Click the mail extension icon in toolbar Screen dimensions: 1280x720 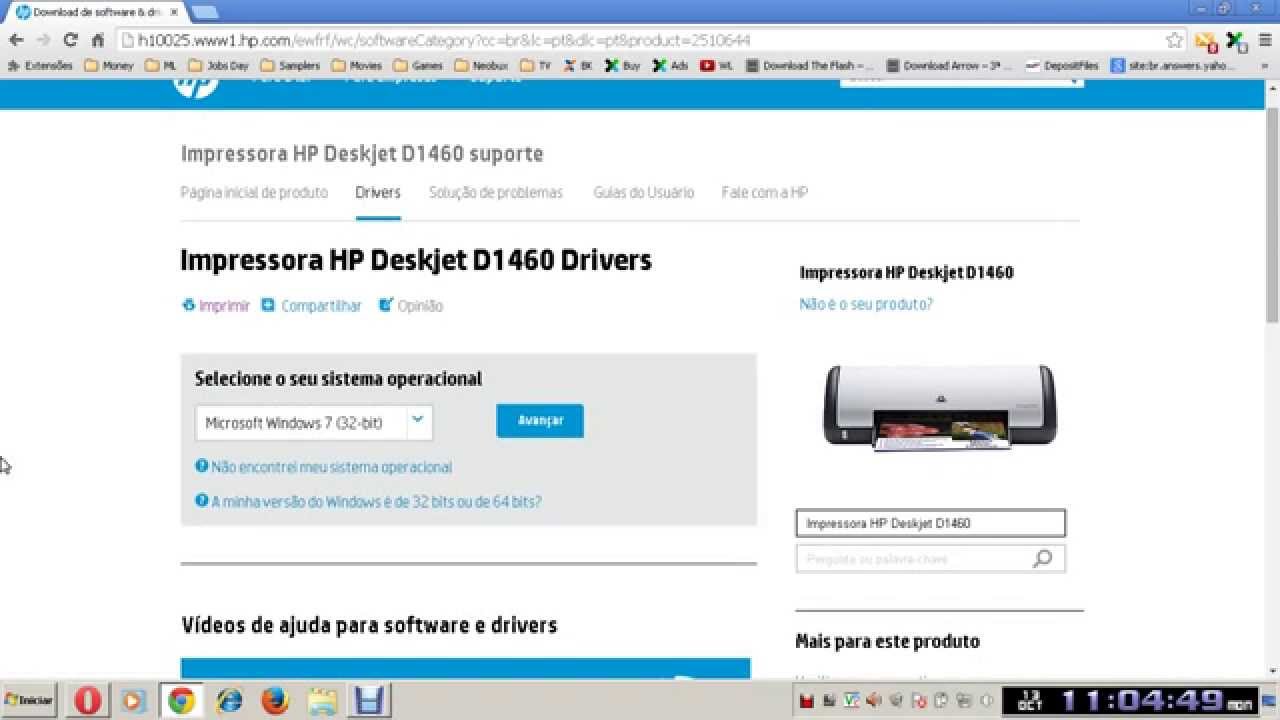tap(1205, 41)
